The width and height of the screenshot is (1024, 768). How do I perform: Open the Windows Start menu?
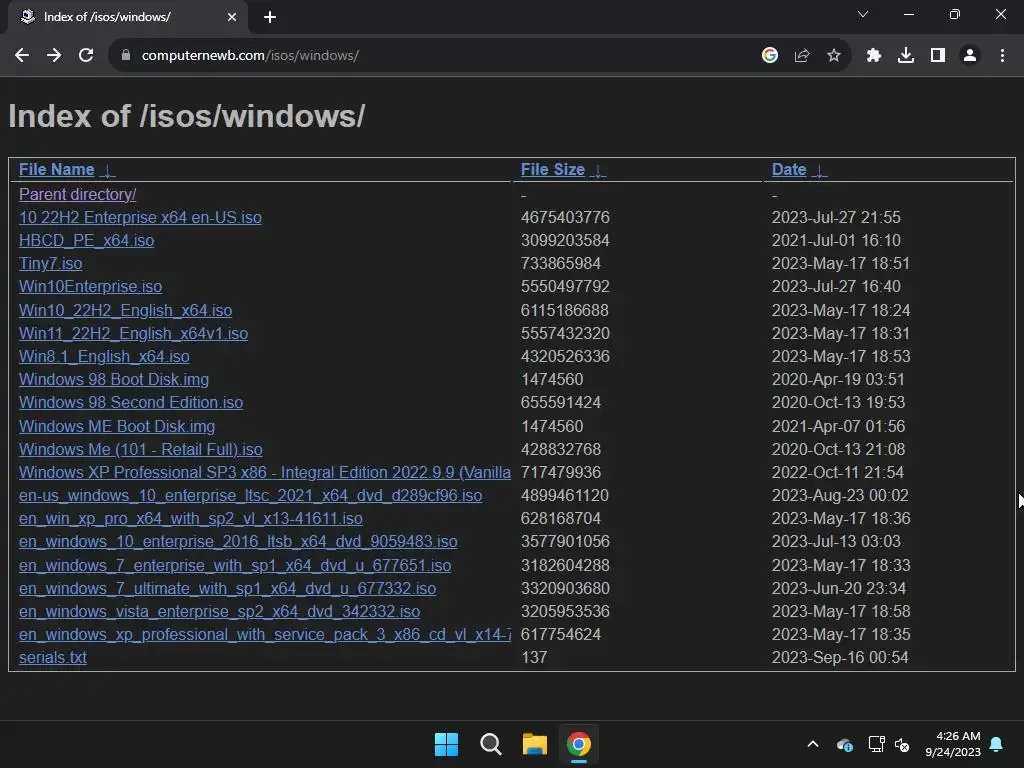coord(447,744)
